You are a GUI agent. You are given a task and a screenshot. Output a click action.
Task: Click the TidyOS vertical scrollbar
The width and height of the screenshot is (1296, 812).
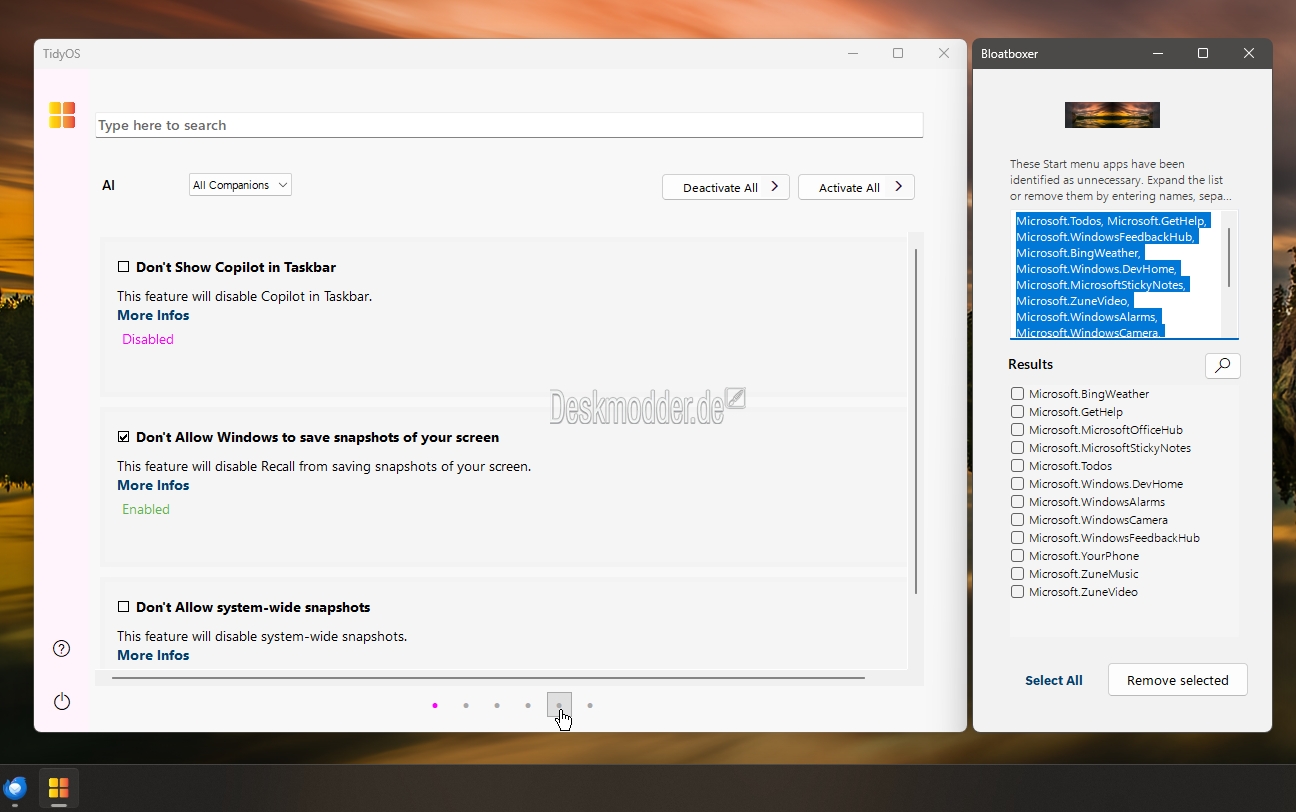click(916, 420)
